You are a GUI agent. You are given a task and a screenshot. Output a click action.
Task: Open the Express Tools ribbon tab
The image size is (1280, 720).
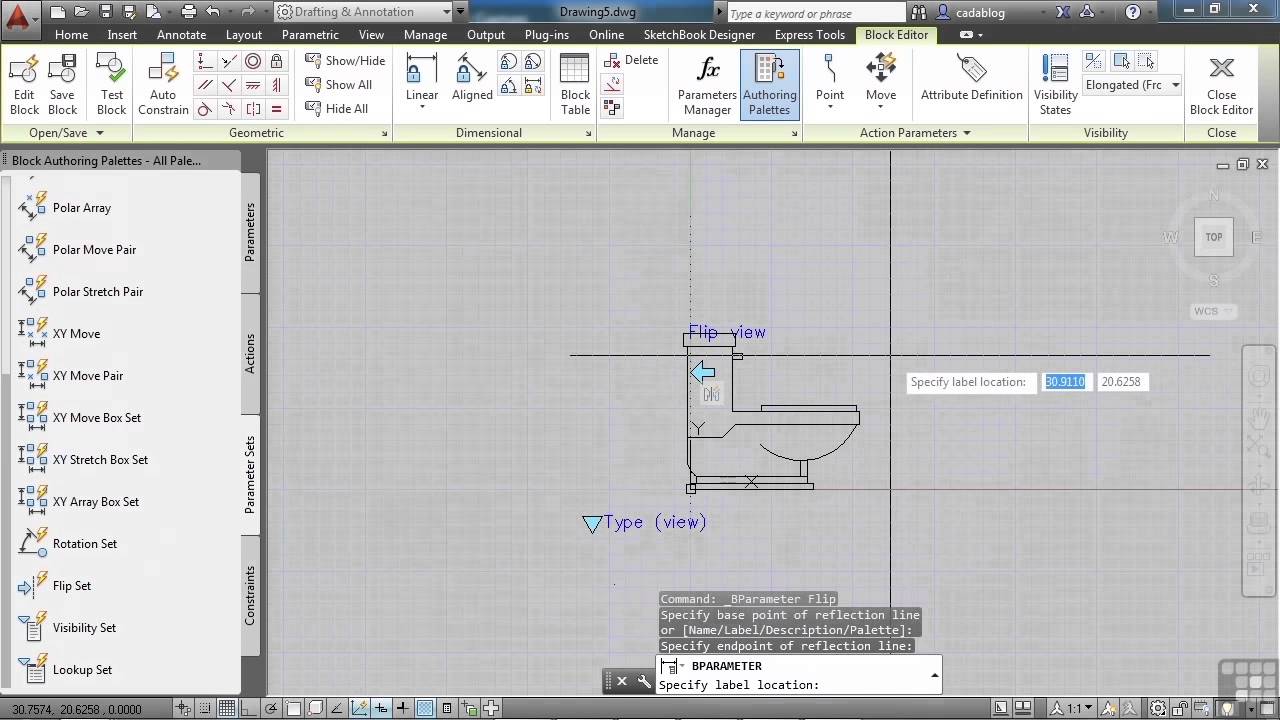pyautogui.click(x=810, y=34)
